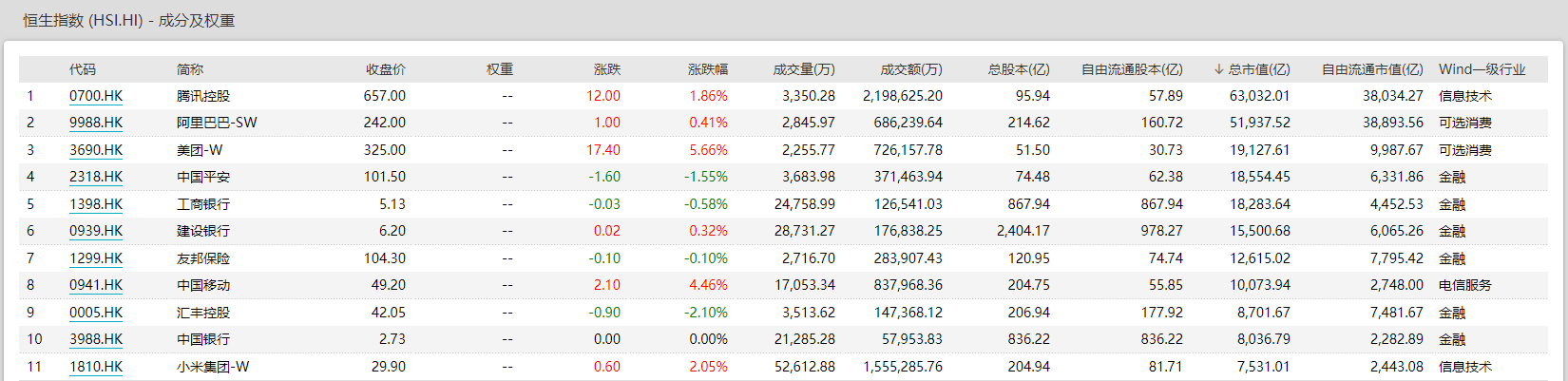Open stock code link 9988.HK
1568x381 pixels.
(x=96, y=123)
